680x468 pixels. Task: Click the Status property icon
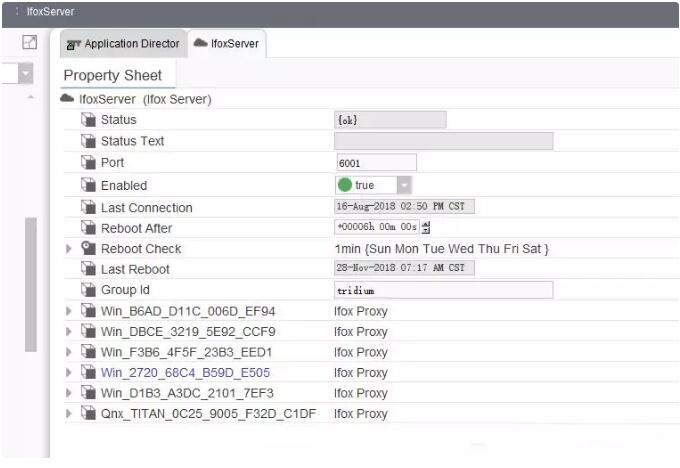tap(87, 120)
